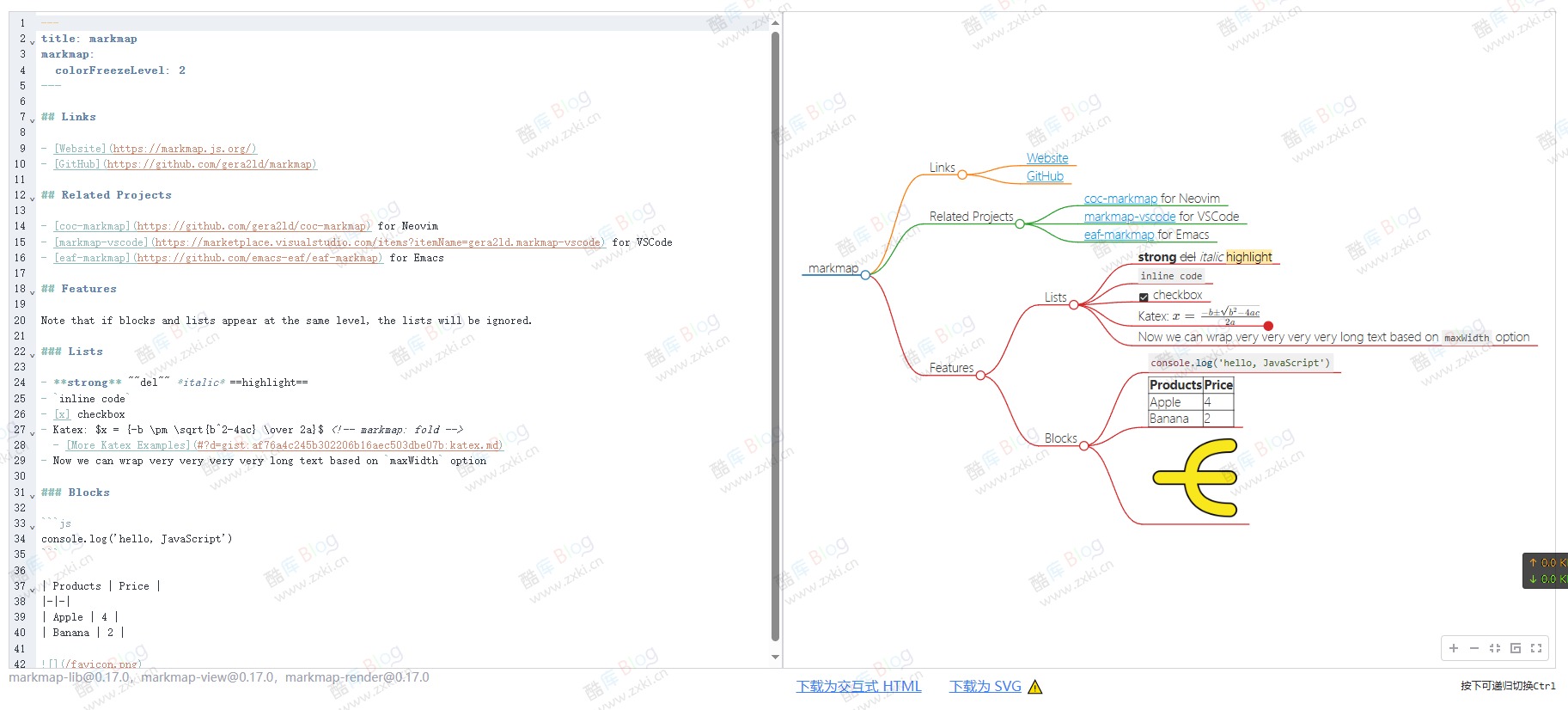Fold the front matter at line 2

click(x=33, y=41)
